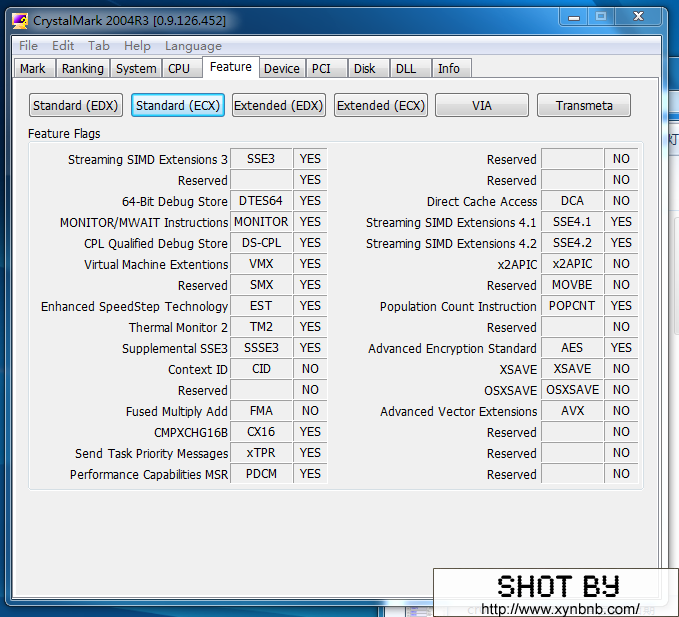Image resolution: width=679 pixels, height=617 pixels.
Task: Switch to the System tab
Action: click(x=136, y=69)
